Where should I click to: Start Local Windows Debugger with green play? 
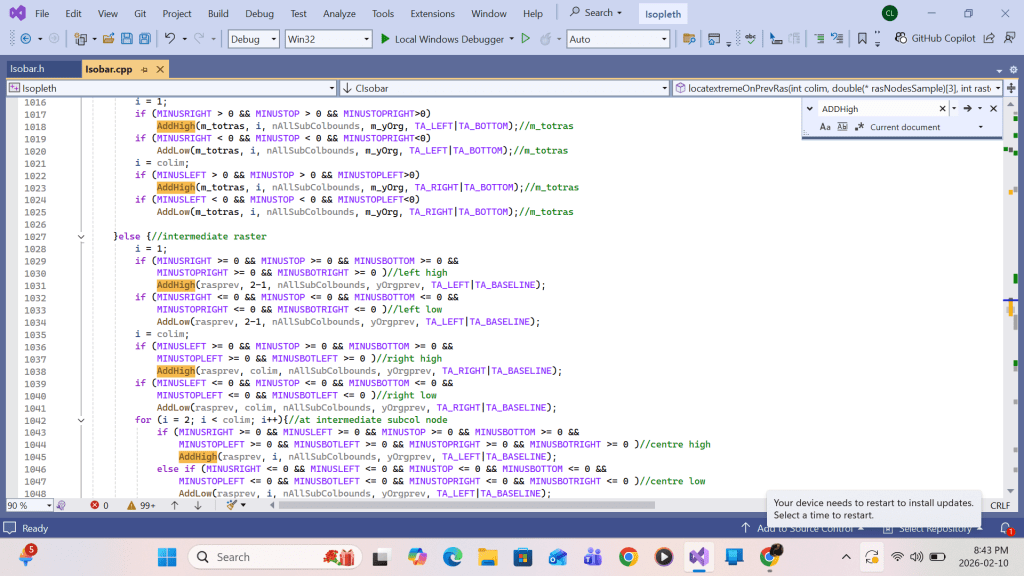pos(385,39)
